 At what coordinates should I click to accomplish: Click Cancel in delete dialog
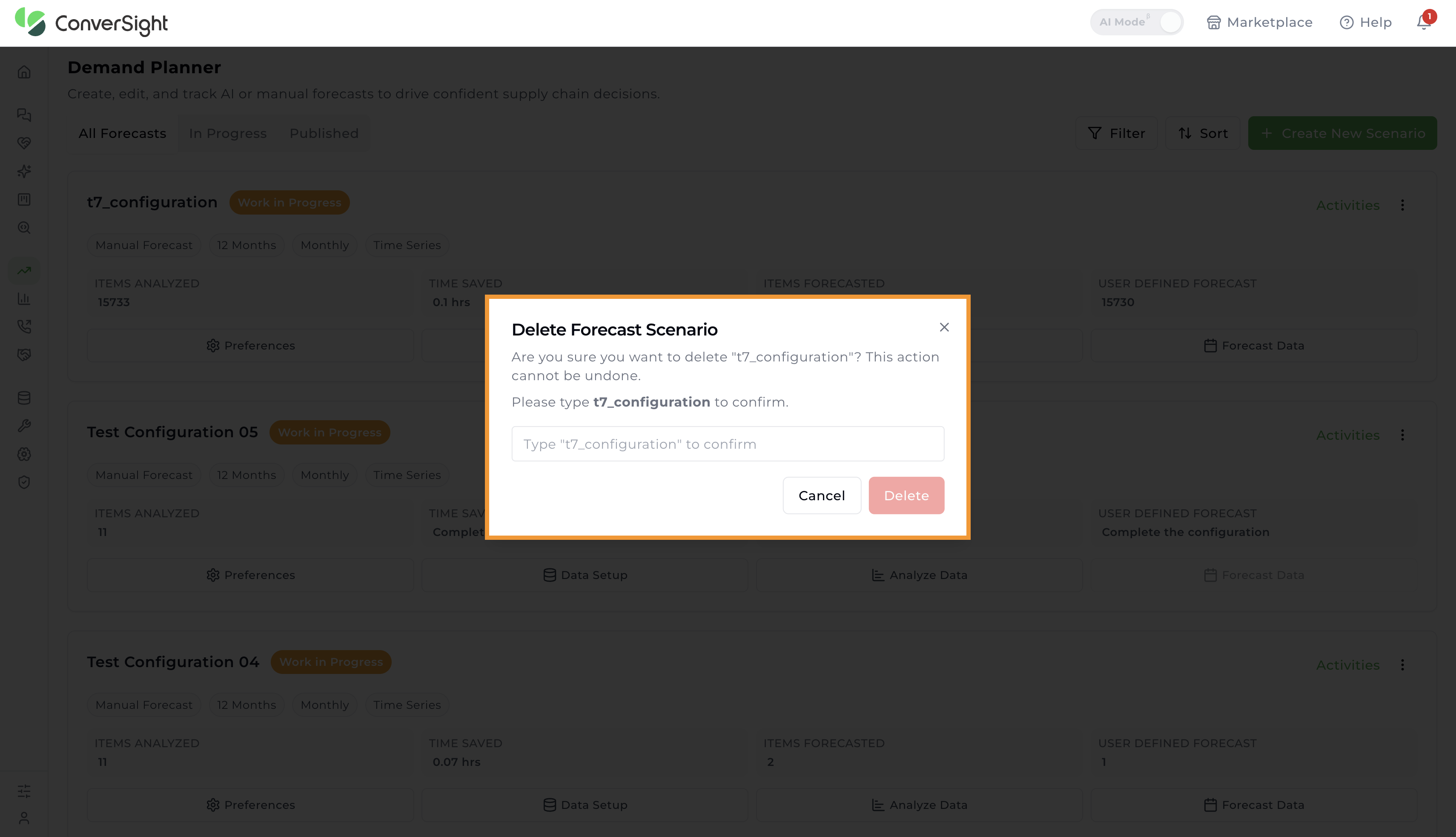(821, 496)
